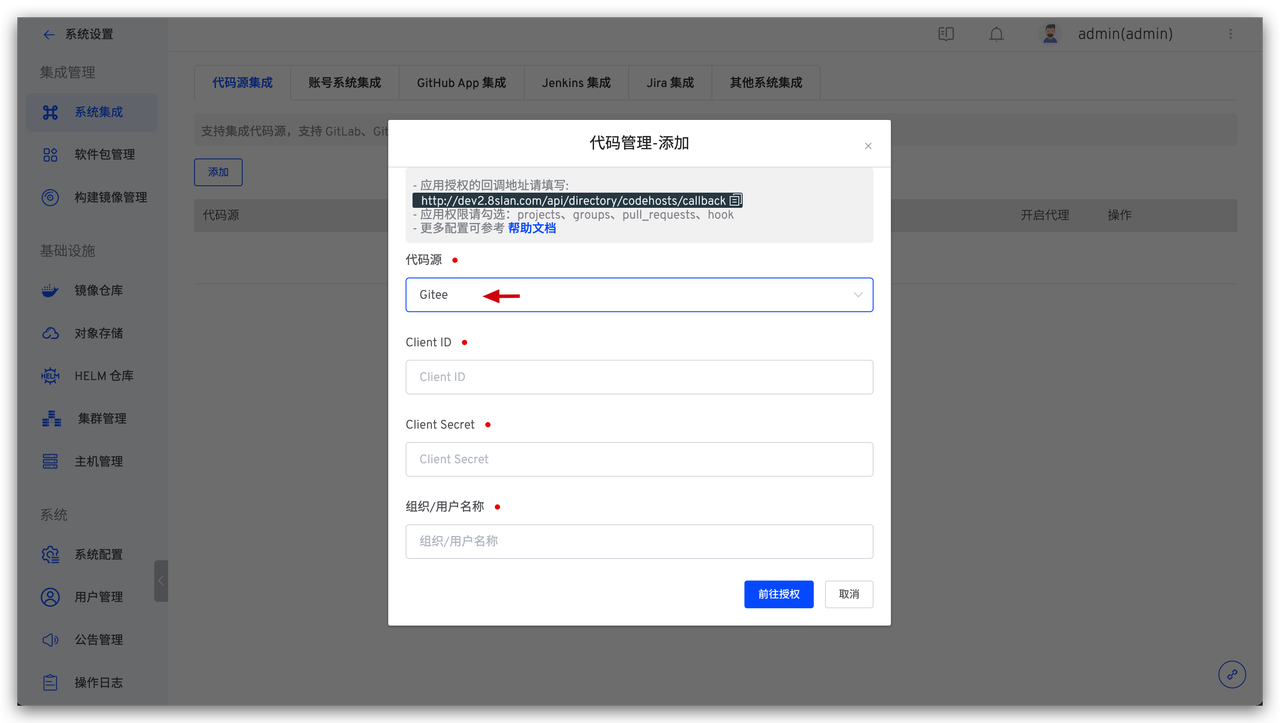Switch to the GitHub App 集成 tab
The image size is (1280, 723).
click(x=461, y=83)
